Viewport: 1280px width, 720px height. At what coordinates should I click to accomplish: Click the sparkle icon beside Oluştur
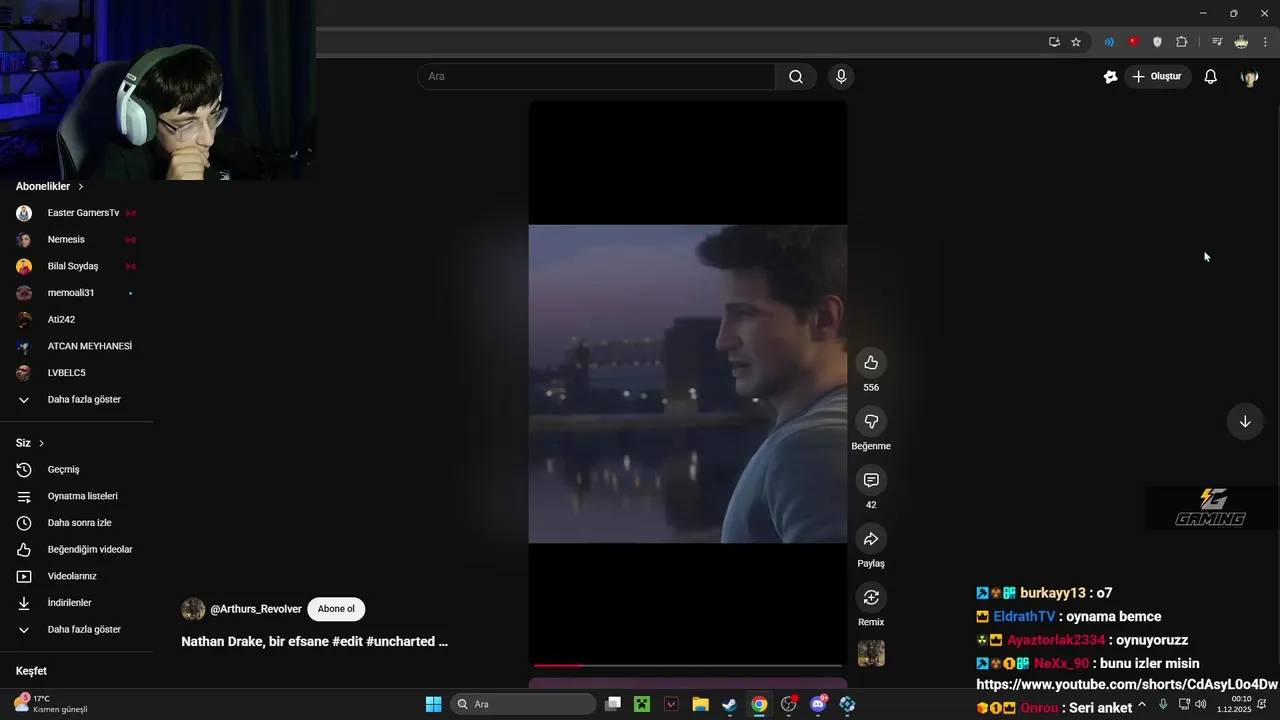click(1110, 76)
